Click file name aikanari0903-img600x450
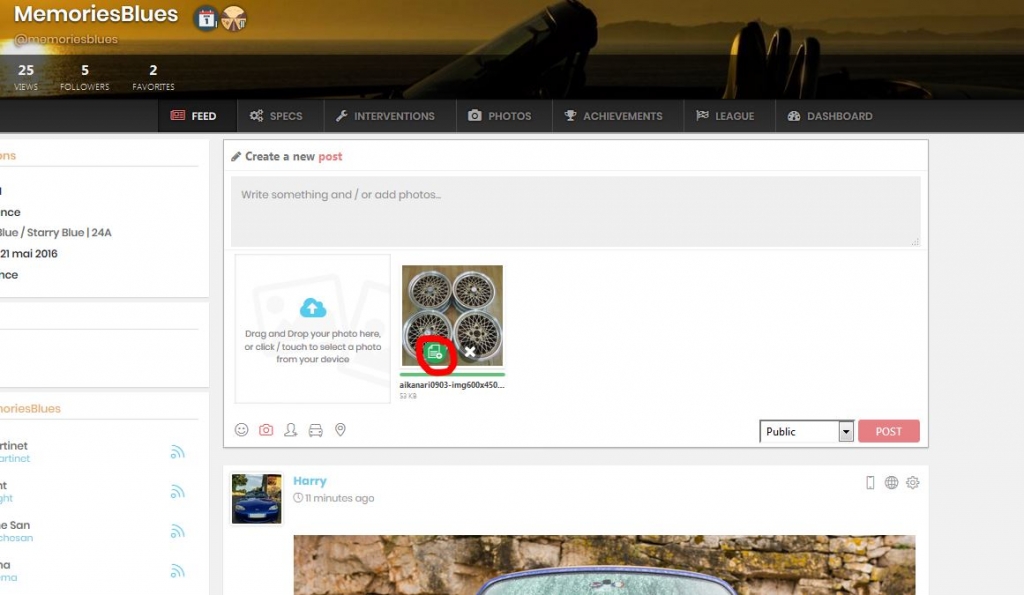This screenshot has width=1024, height=595. 452,385
